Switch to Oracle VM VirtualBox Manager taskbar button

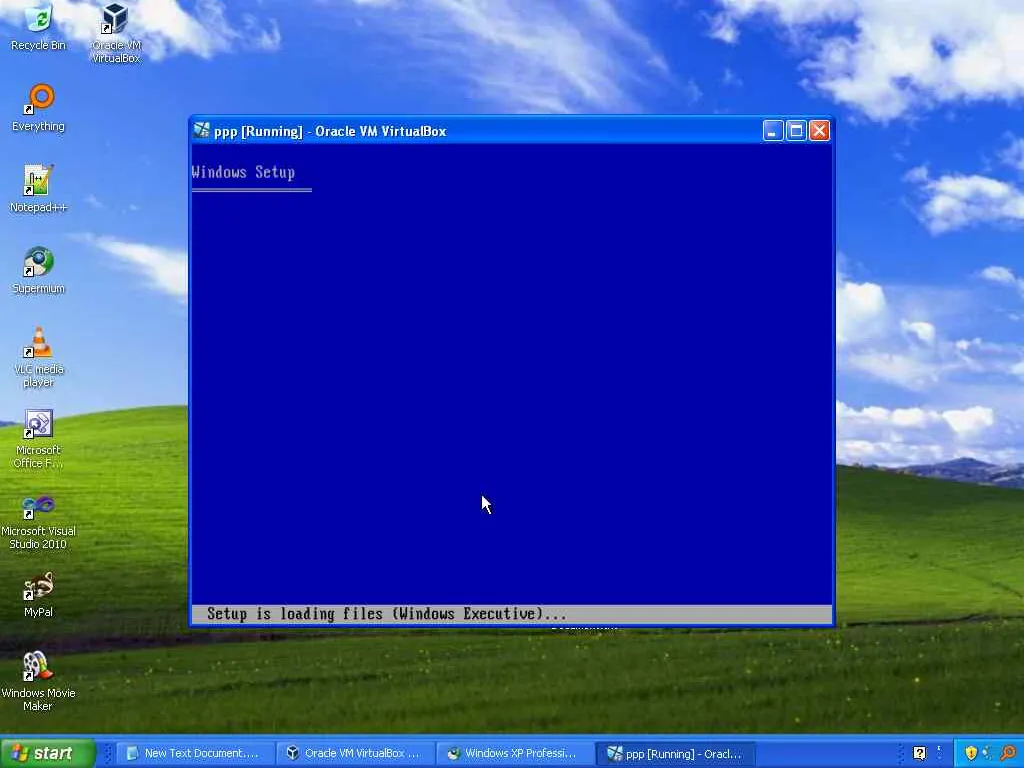tap(355, 754)
